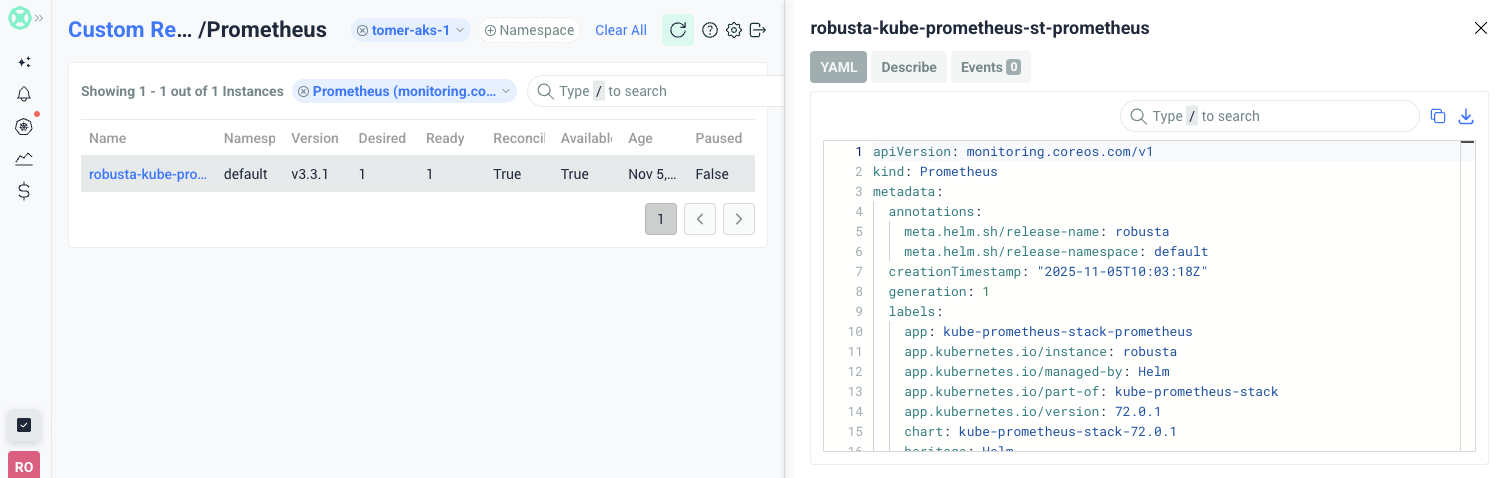Expand the tomer-aks-1 cluster dropdown
The image size is (1504, 478).
[x=461, y=30]
